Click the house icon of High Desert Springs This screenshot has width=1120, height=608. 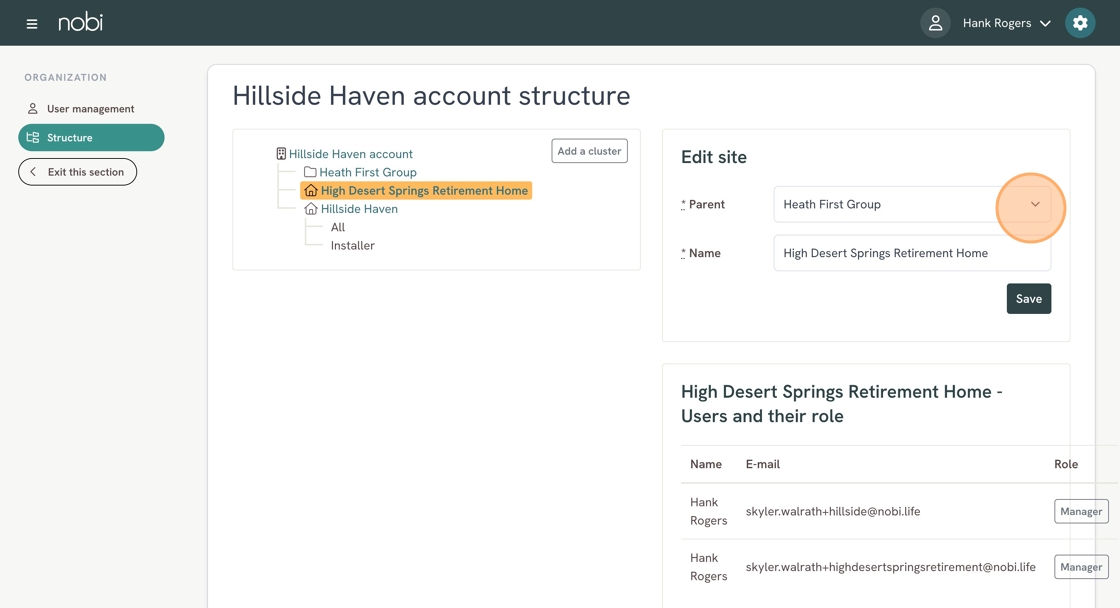(x=311, y=191)
